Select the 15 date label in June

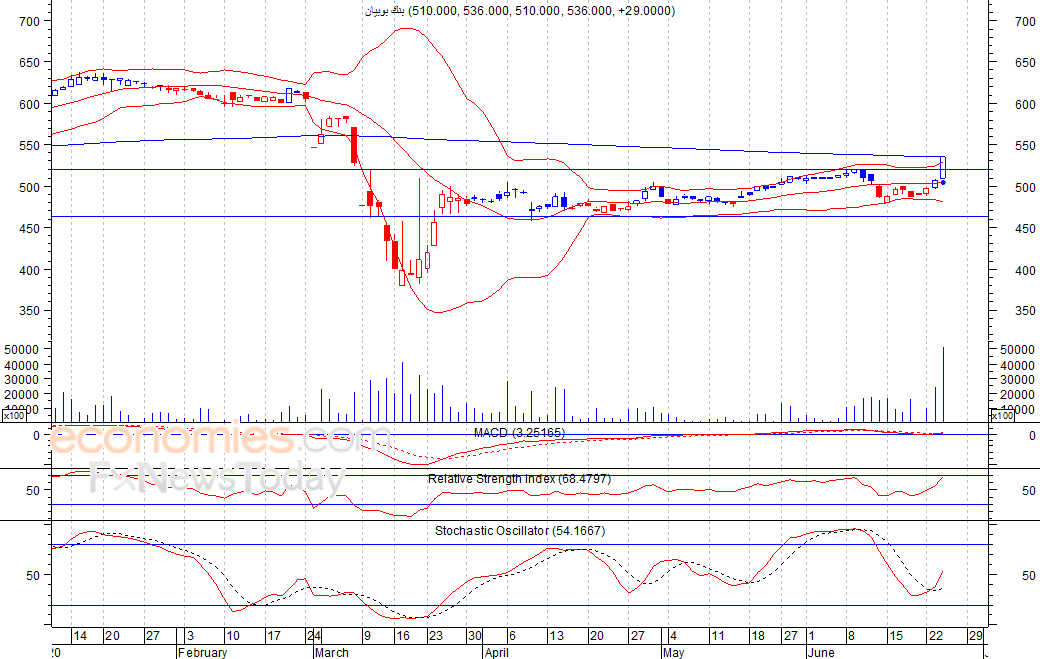[896, 636]
